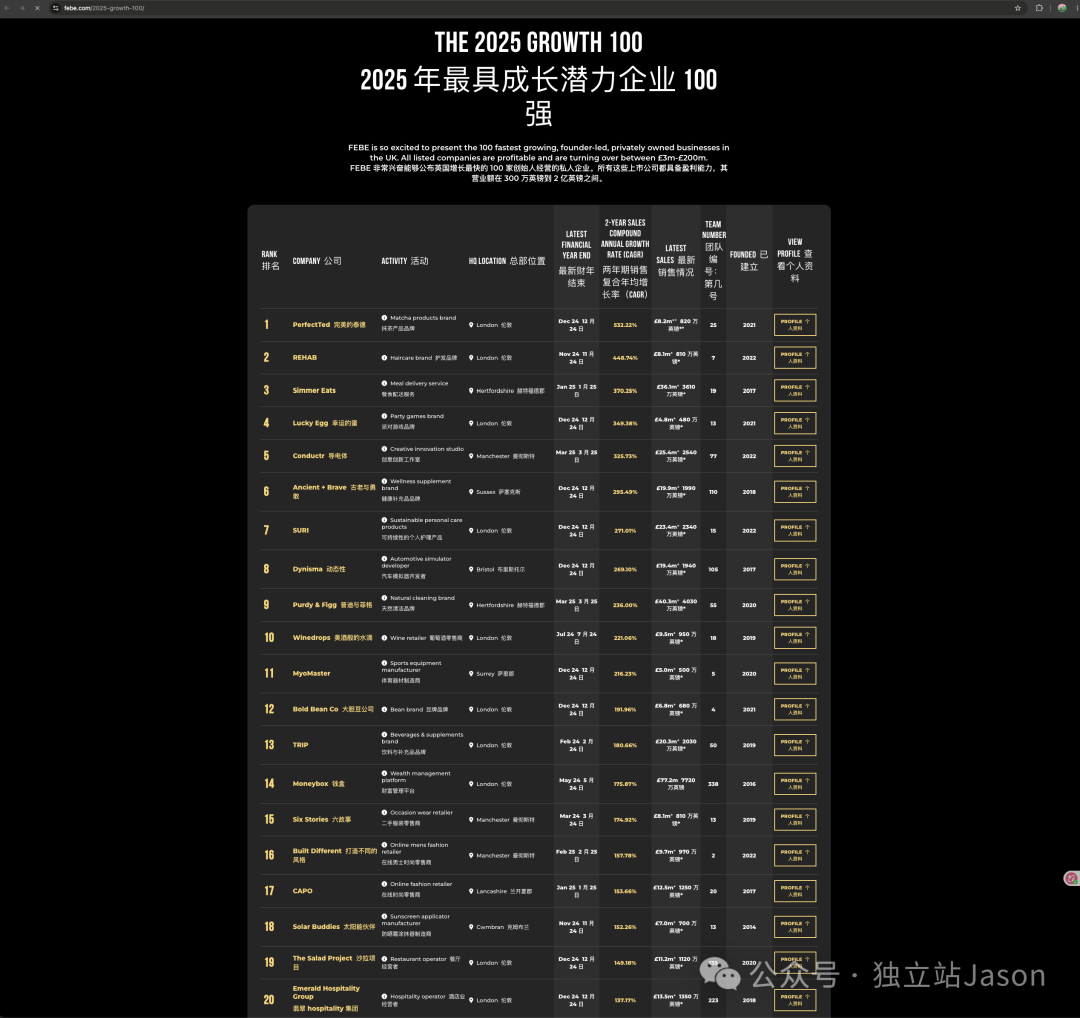Screen dimensions: 1080x1018
Task: Click the Rank column header
Action: point(270,260)
